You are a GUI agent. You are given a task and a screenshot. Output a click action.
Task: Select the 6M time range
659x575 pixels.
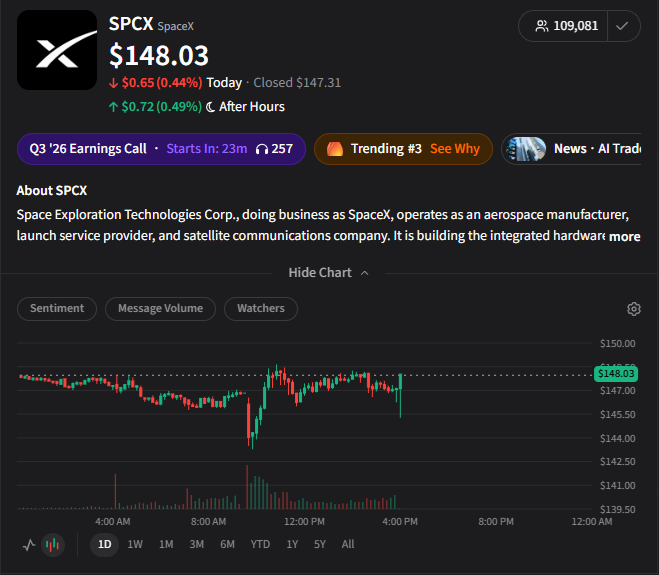pyautogui.click(x=227, y=545)
